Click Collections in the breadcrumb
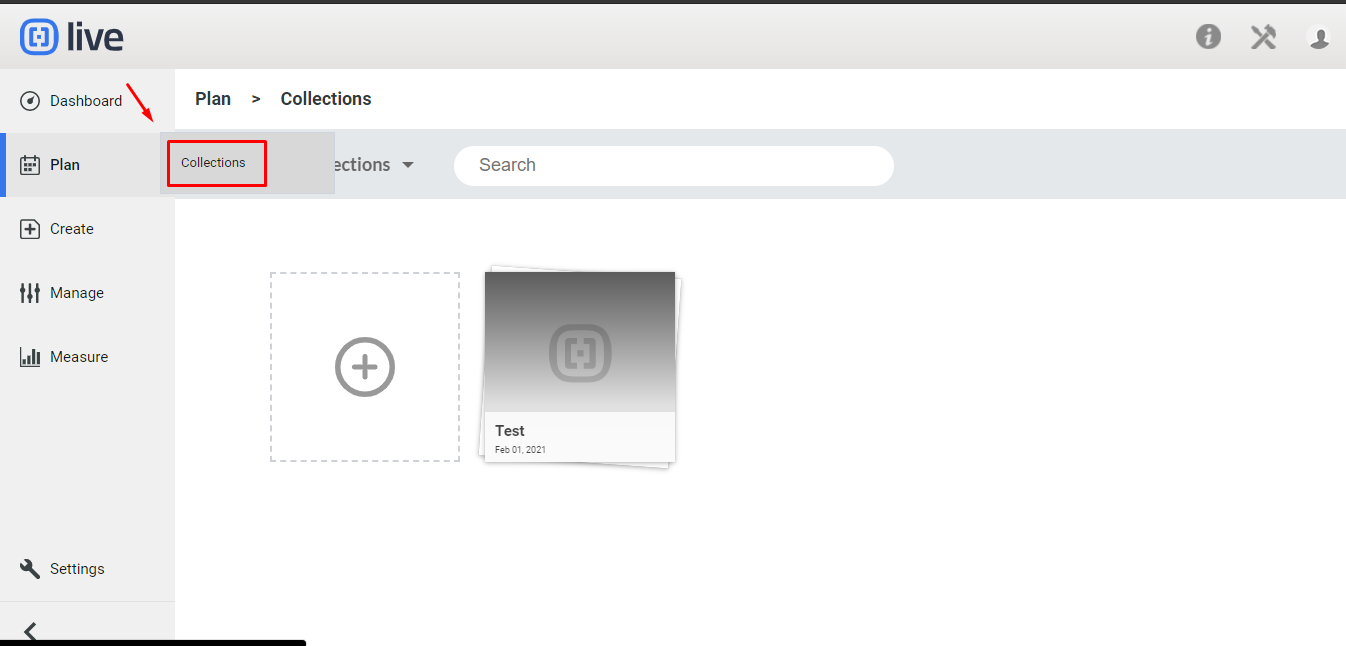Screen dimensions: 1346x646 click(x=326, y=99)
